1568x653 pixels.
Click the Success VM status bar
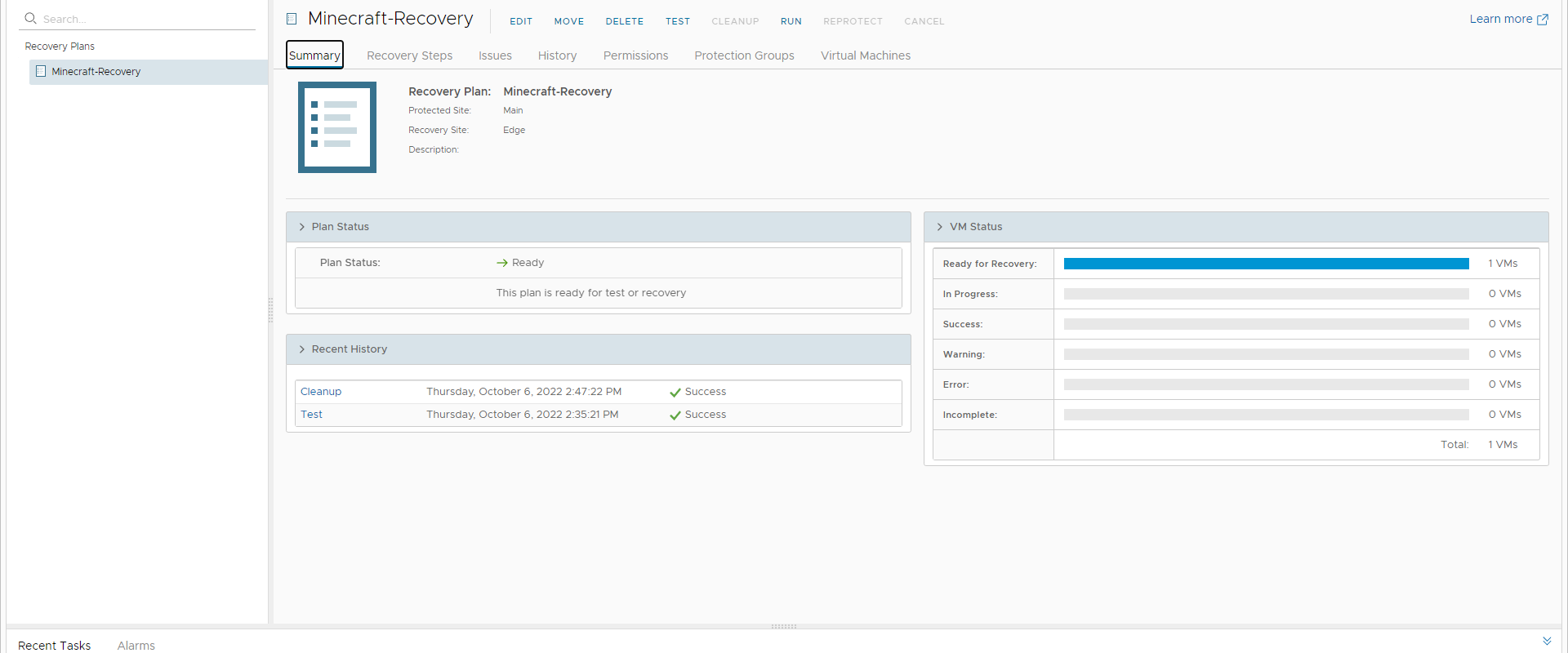pyautogui.click(x=1266, y=324)
